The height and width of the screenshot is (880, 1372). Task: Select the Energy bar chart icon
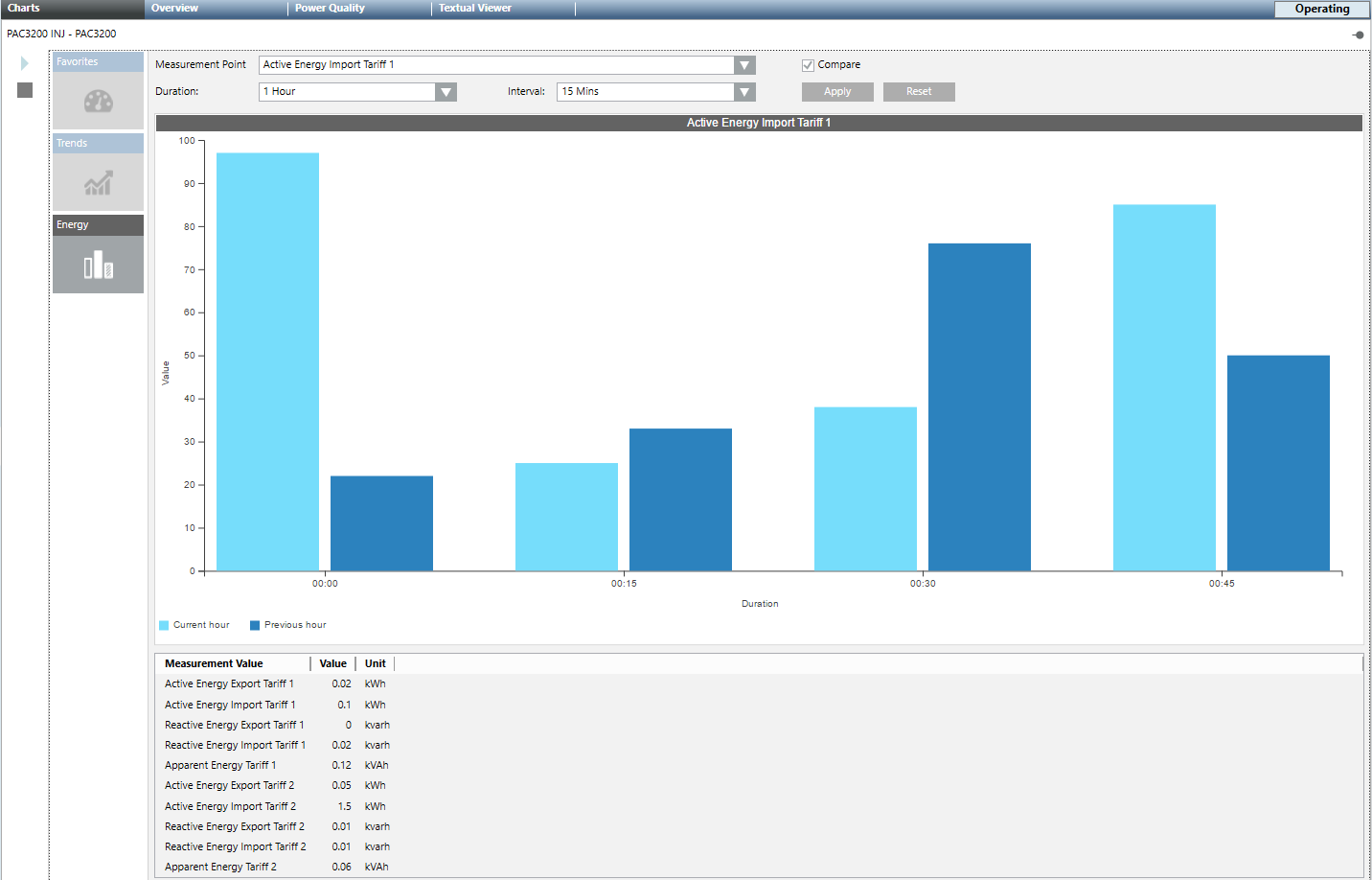click(98, 265)
